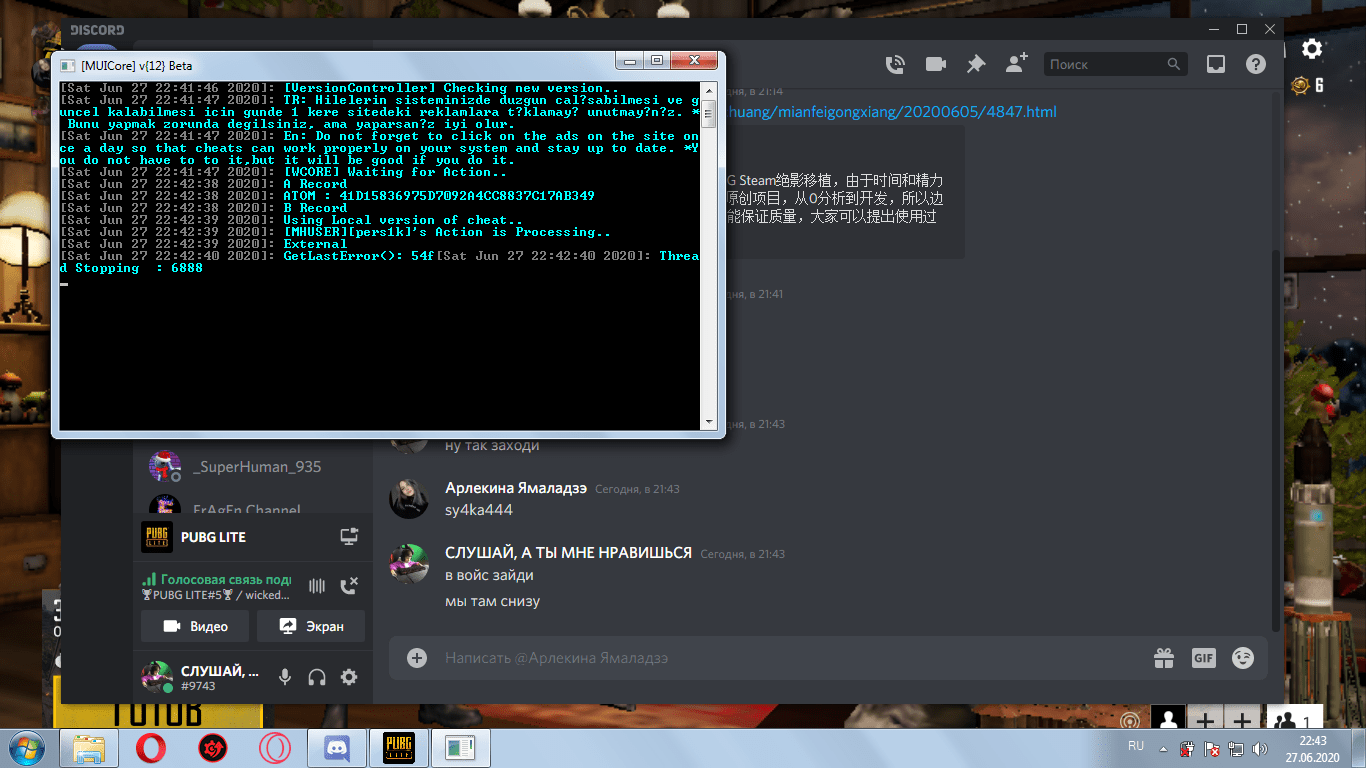
Task: Click Арлекина Ямаладзэ avatar in chat
Action: point(409,498)
